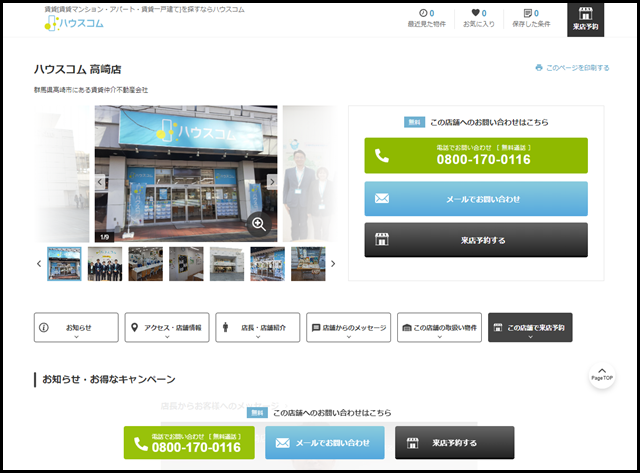The width and height of the screenshot is (640, 473).
Task: Jump to 店舗からのメッセージ section
Action: 349,327
